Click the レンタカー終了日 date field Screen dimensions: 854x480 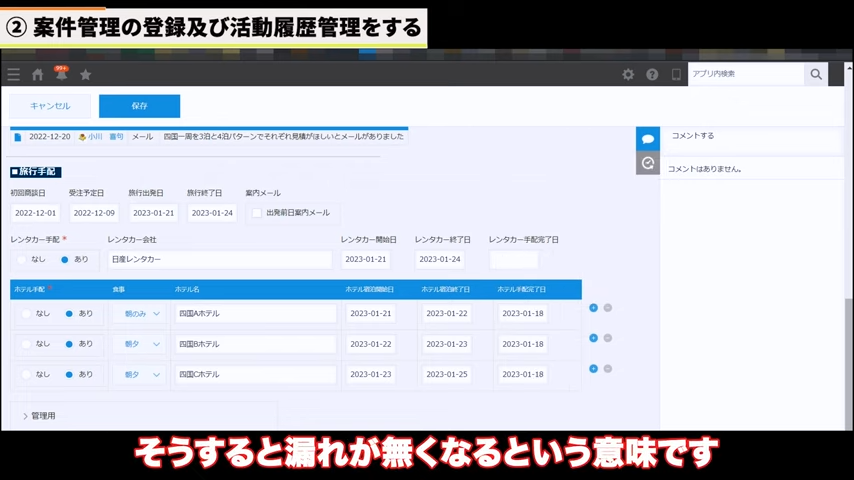(440, 259)
